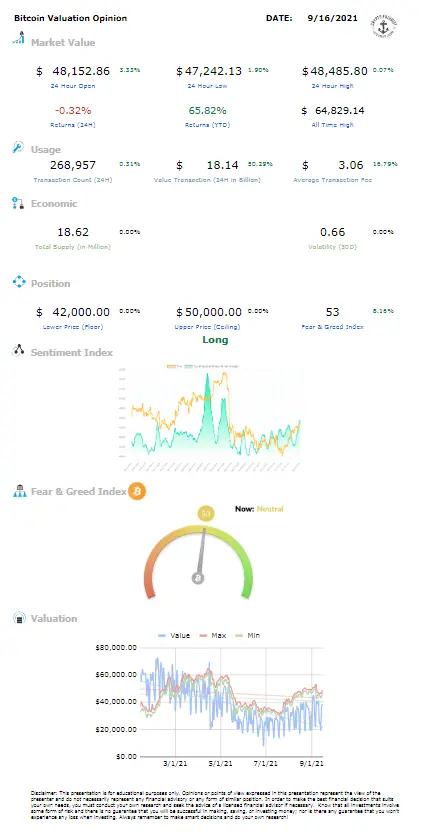Click the 18.14 value transaction figure
The image size is (429, 831).
point(223,165)
